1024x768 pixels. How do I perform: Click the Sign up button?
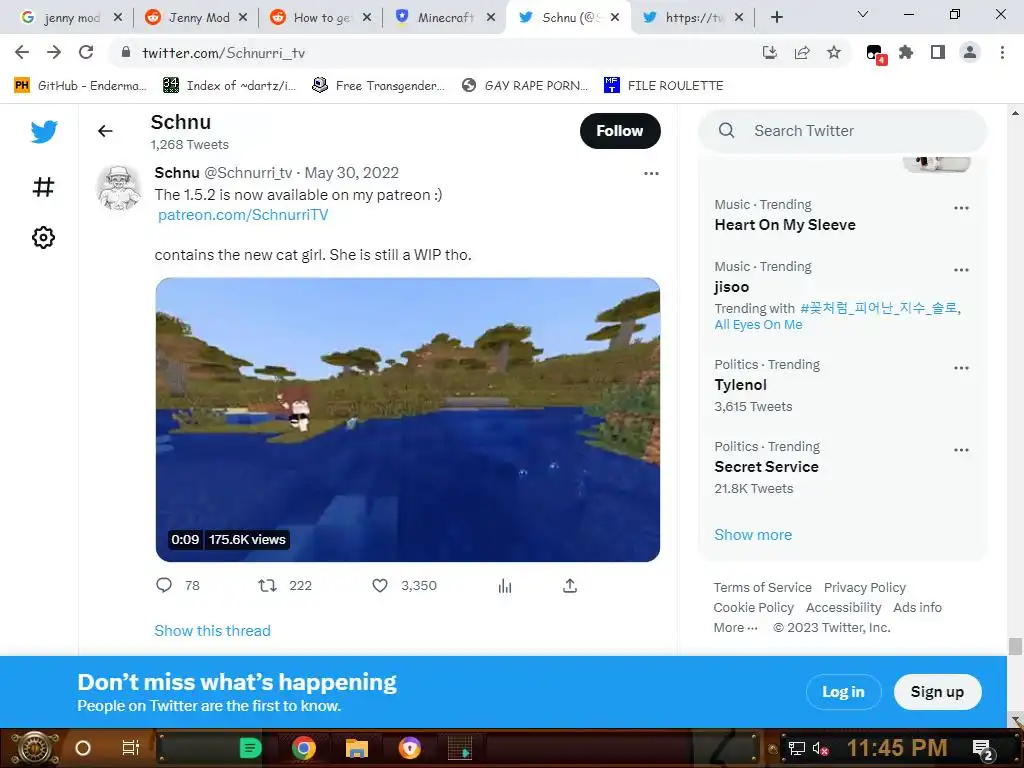pyautogui.click(x=937, y=692)
